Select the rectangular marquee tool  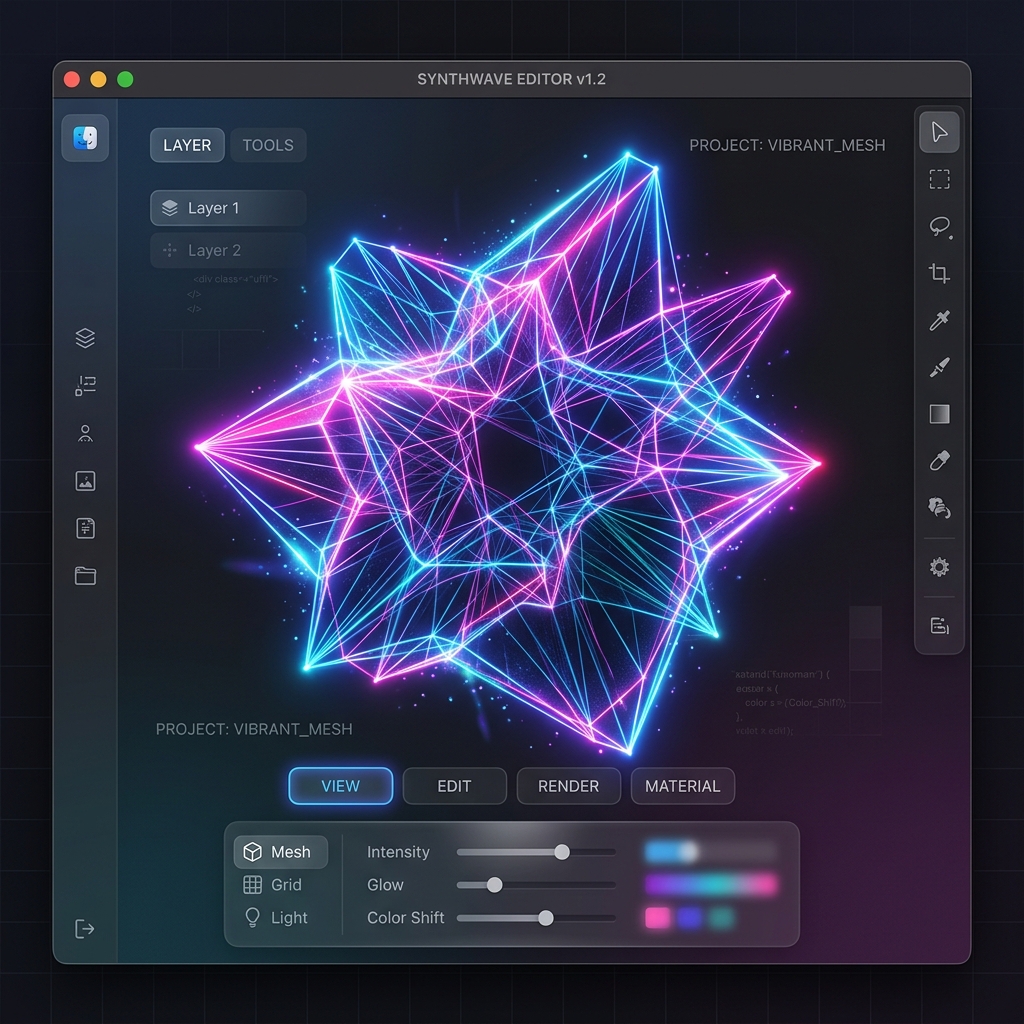click(939, 179)
